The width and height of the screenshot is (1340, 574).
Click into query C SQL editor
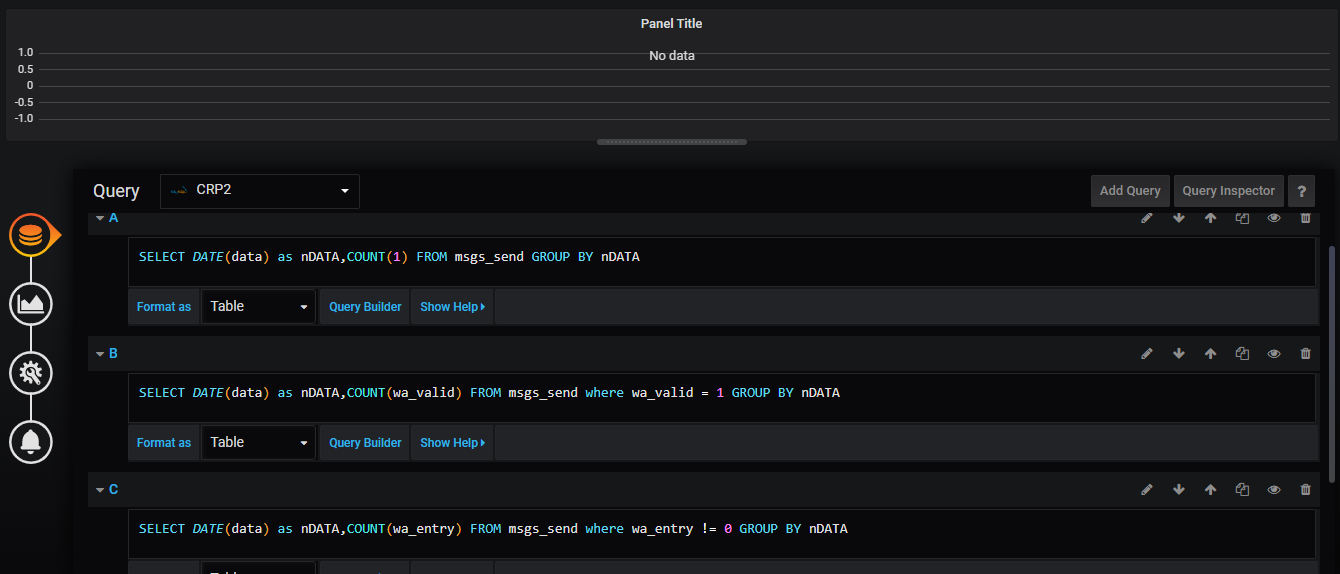pos(721,534)
